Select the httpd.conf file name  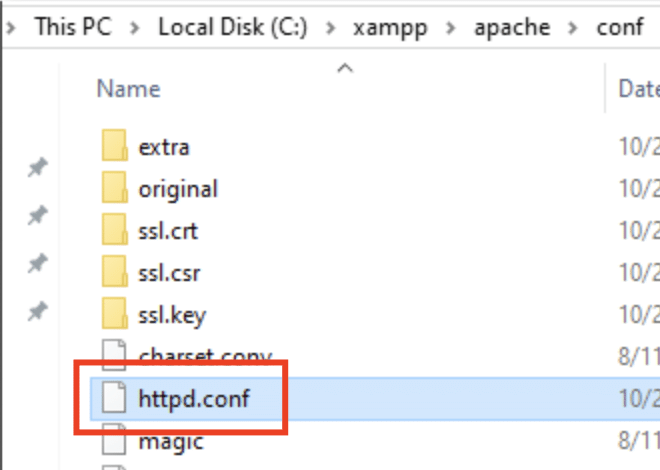pos(194,398)
